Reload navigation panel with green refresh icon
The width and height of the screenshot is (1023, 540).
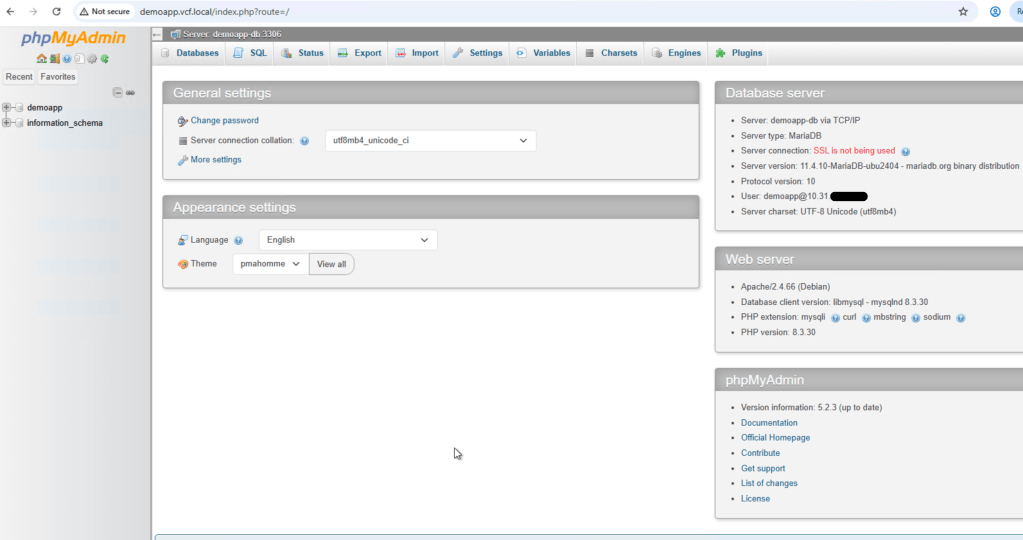tap(105, 59)
